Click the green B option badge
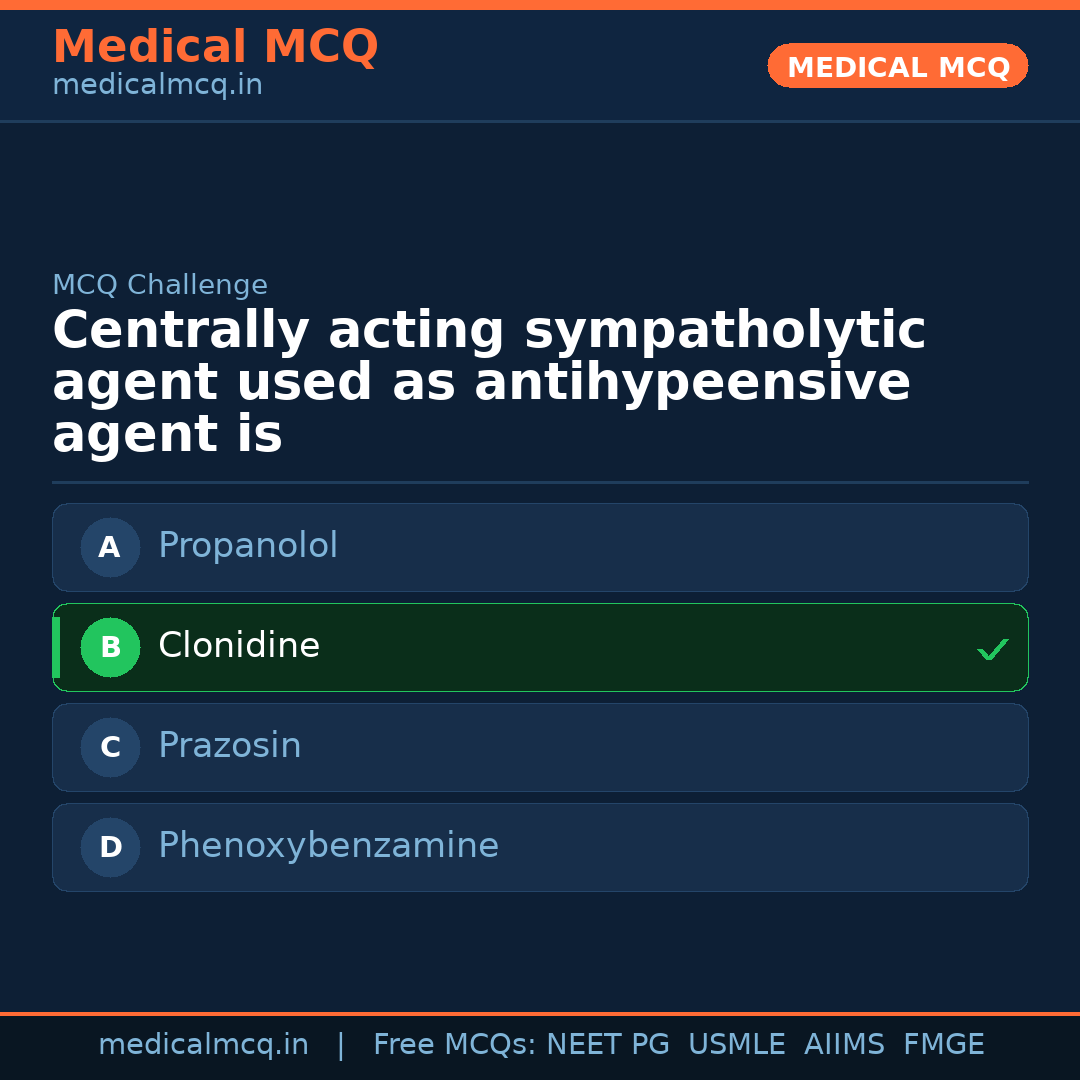The width and height of the screenshot is (1080, 1080). [110, 647]
